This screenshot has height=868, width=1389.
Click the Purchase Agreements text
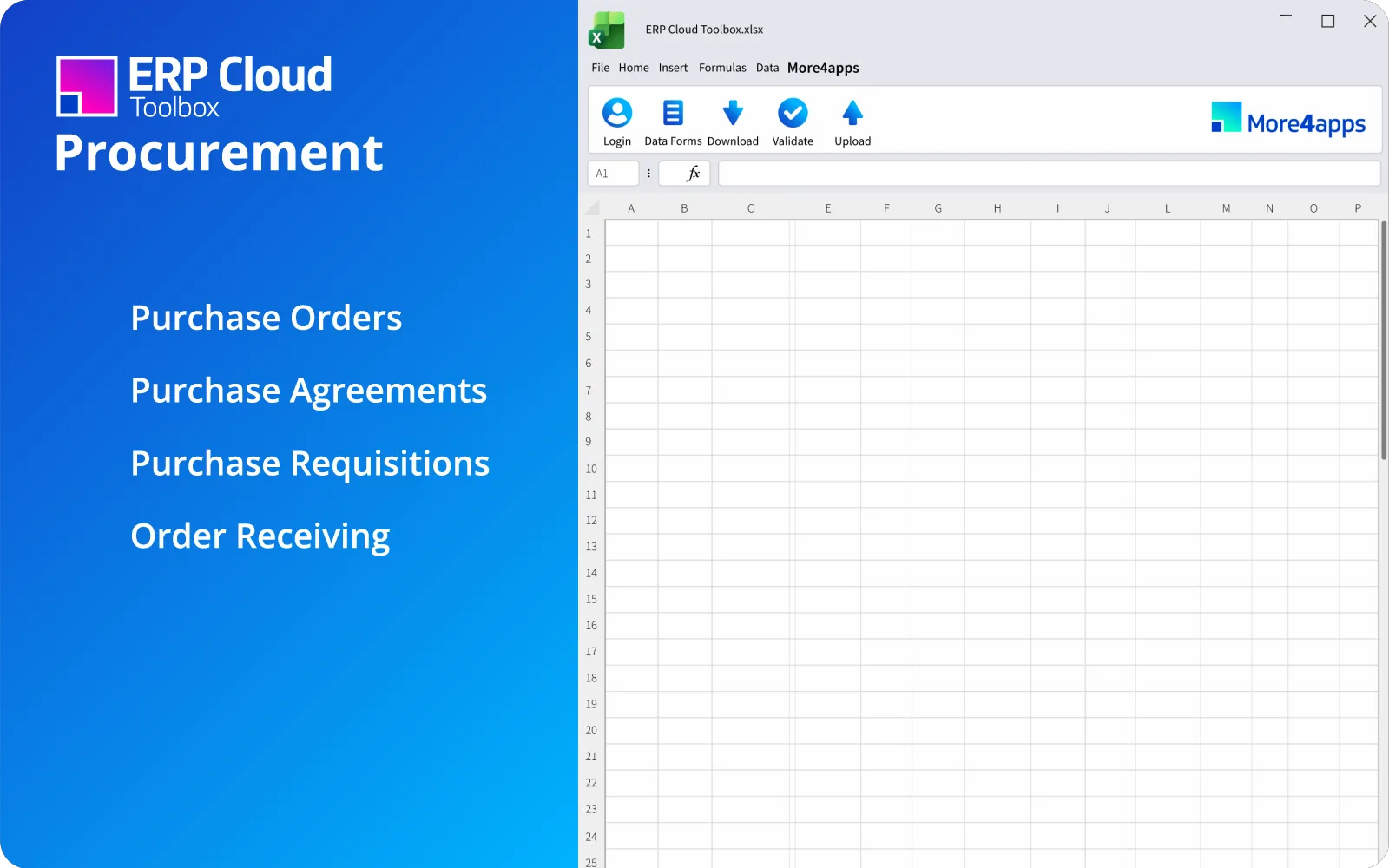(309, 392)
